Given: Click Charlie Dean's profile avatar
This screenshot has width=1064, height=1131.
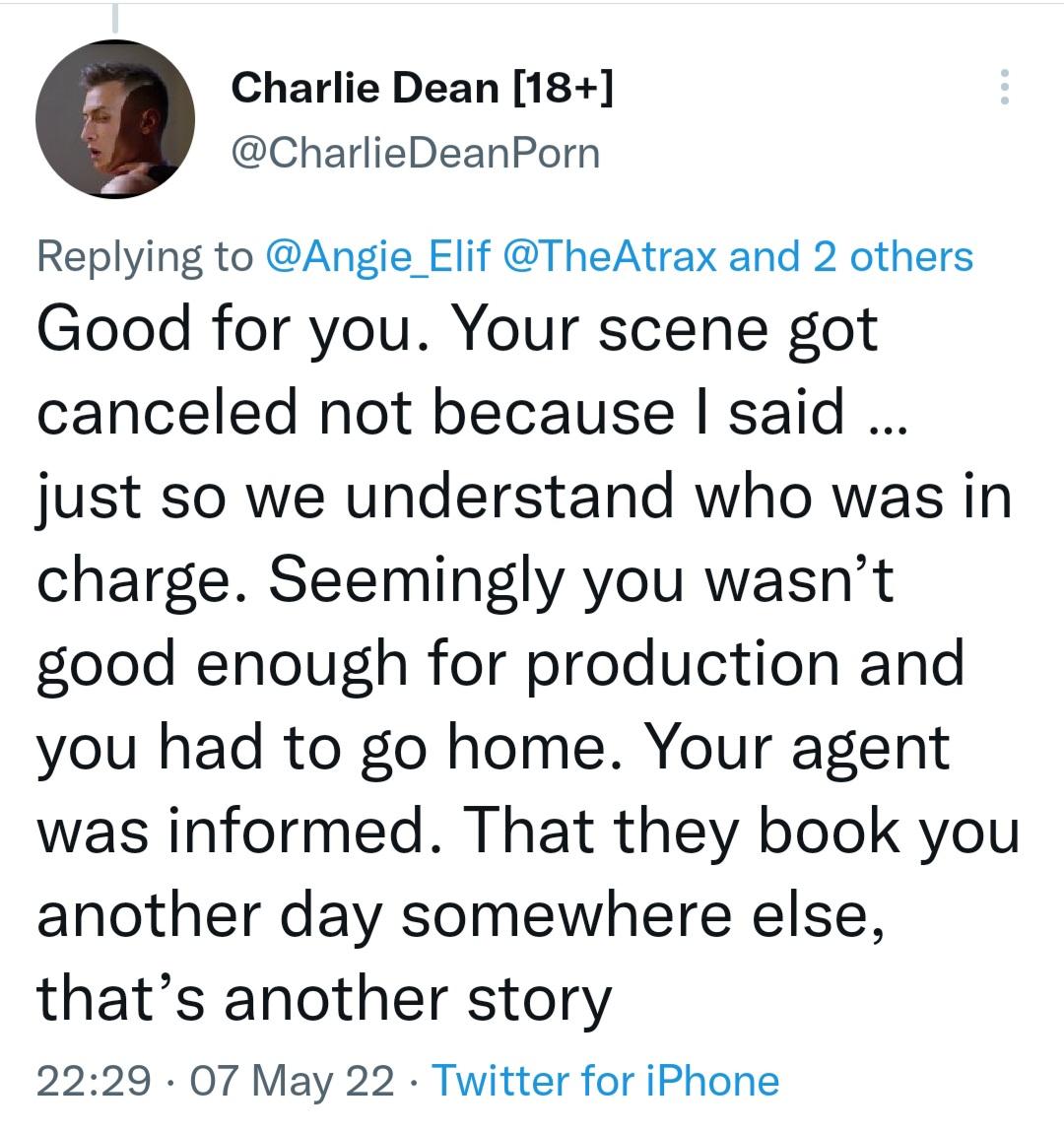Looking at the screenshot, I should click(x=115, y=120).
